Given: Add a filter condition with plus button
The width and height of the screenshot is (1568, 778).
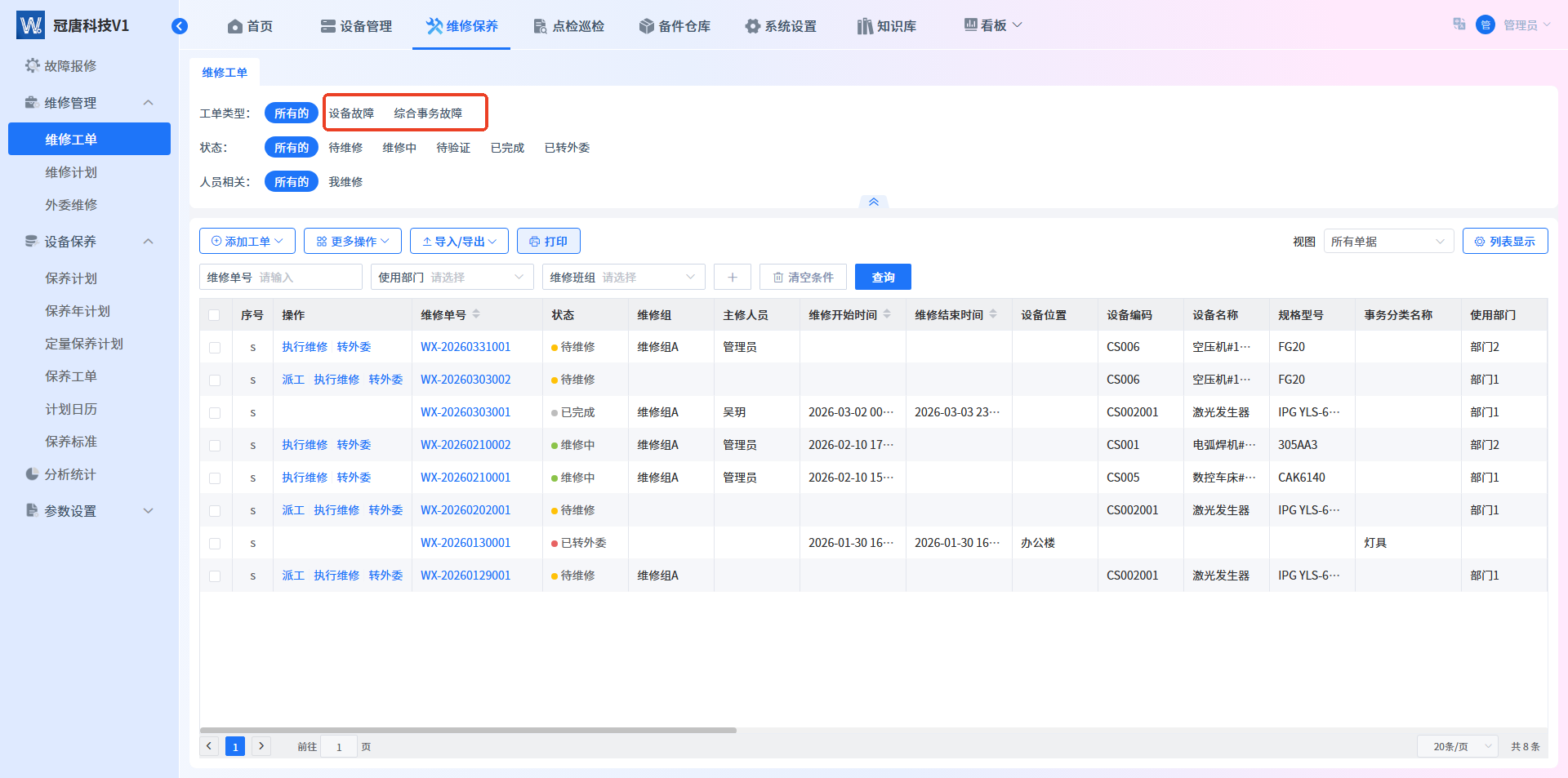Looking at the screenshot, I should pos(733,278).
